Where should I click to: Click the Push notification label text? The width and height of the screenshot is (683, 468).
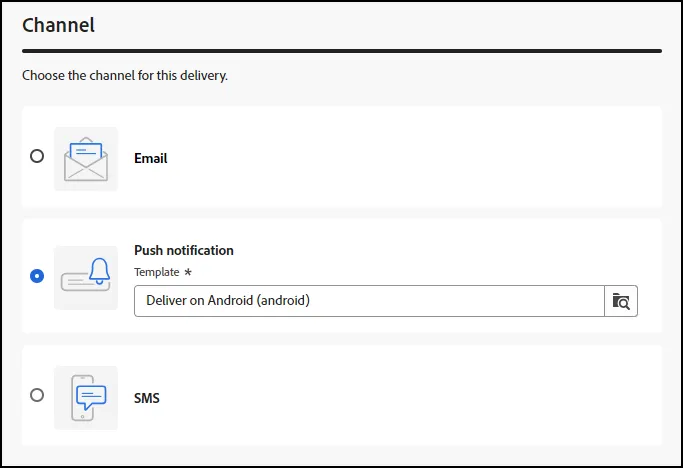(184, 251)
